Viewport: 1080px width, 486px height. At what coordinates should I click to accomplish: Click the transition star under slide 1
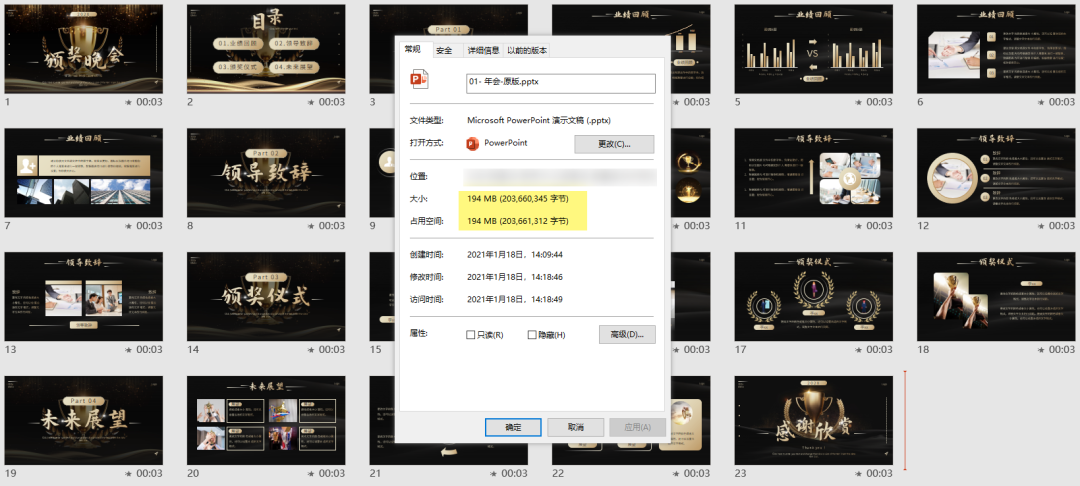click(x=129, y=102)
